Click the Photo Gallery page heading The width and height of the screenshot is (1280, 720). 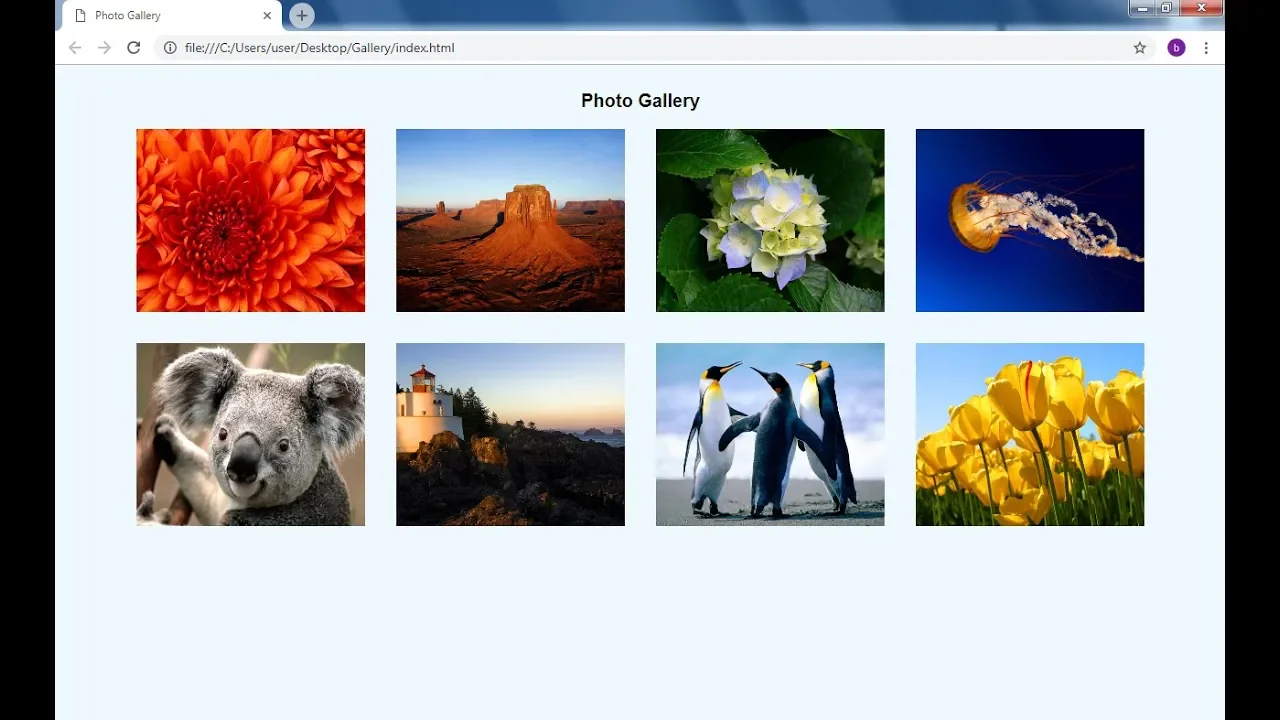(640, 101)
